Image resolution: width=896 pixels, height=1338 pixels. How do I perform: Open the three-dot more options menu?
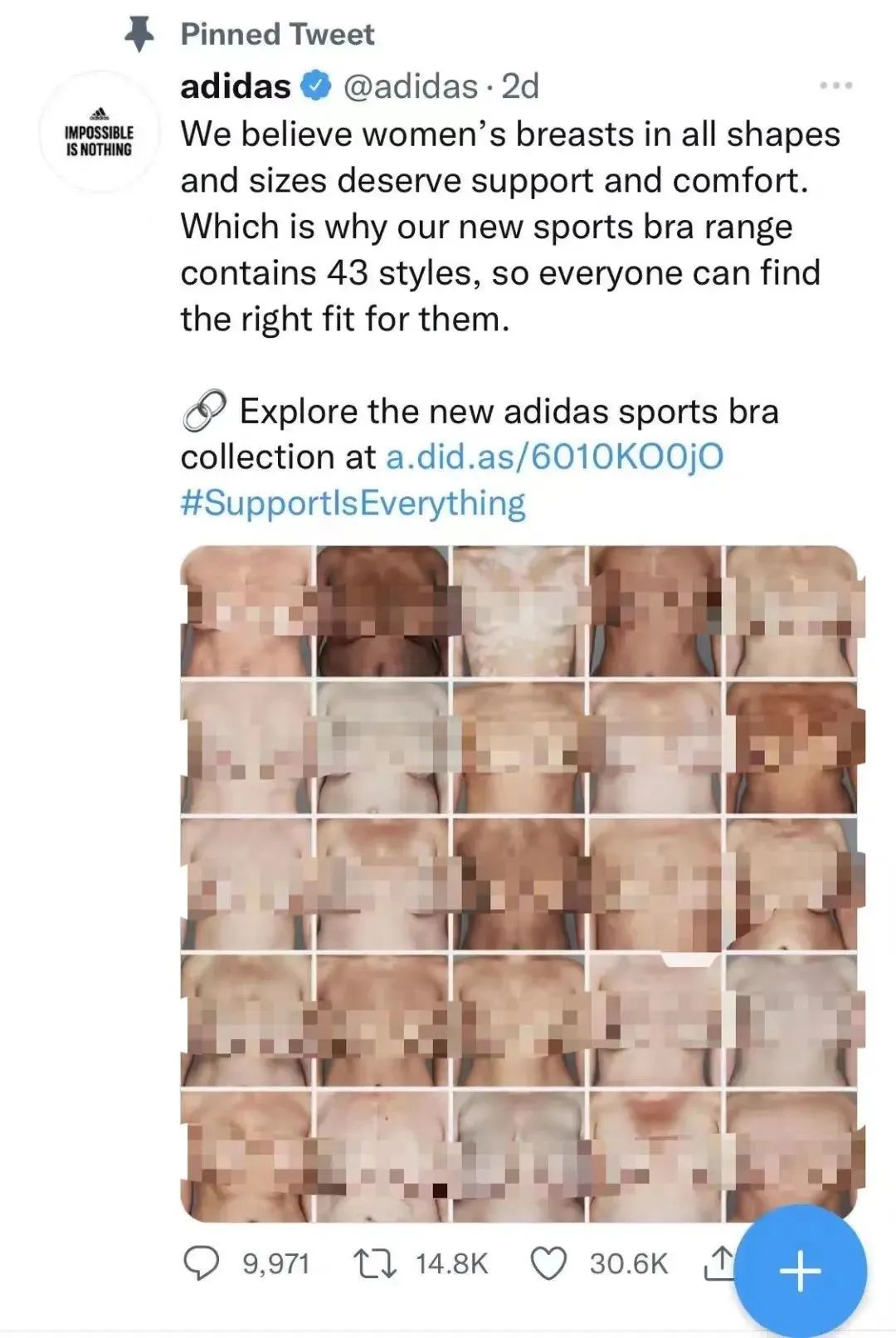click(835, 85)
